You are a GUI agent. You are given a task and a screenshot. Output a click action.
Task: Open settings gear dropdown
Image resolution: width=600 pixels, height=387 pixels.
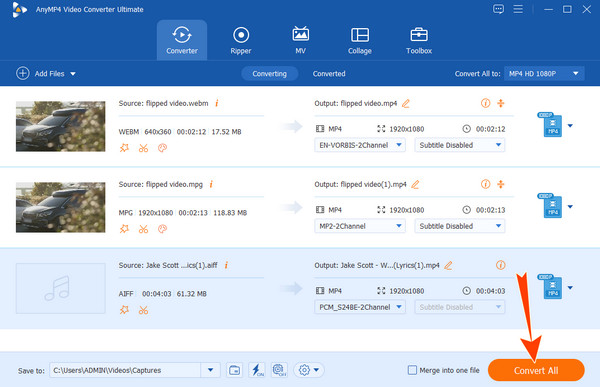pyautogui.click(x=309, y=370)
